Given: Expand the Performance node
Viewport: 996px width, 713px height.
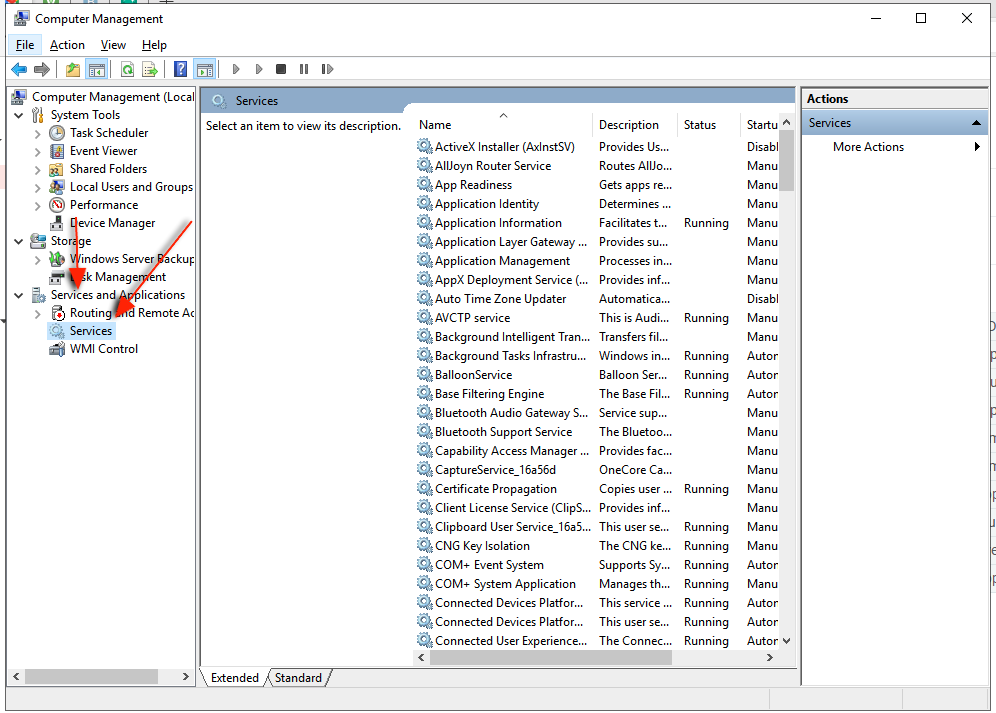Looking at the screenshot, I should 37,205.
